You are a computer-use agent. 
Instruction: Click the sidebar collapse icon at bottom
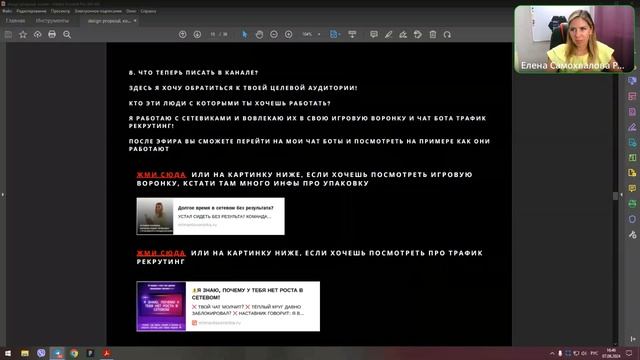[x=633, y=339]
